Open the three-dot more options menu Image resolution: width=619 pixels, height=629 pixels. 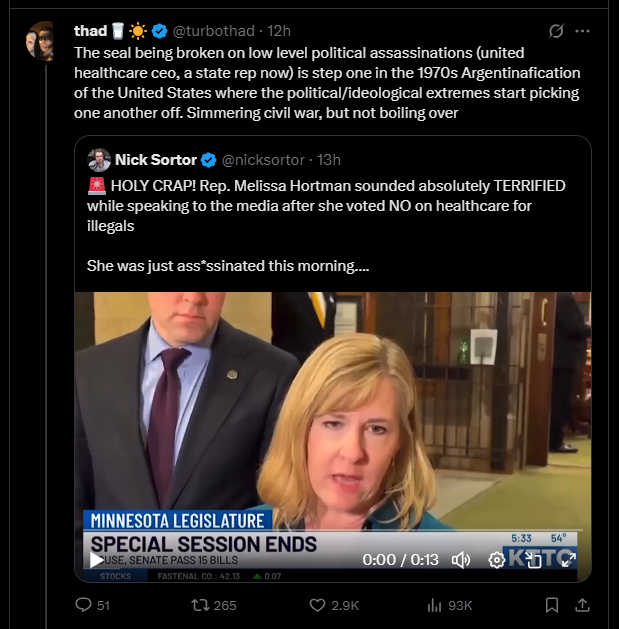(x=583, y=31)
